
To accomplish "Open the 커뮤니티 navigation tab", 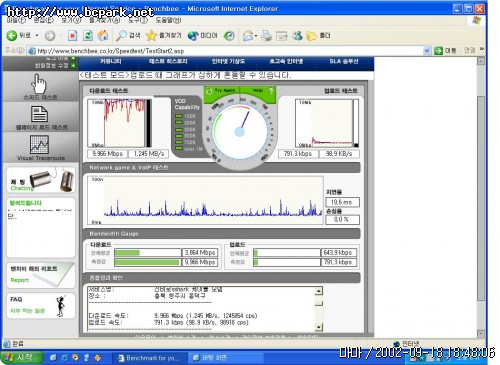I will coord(111,62).
